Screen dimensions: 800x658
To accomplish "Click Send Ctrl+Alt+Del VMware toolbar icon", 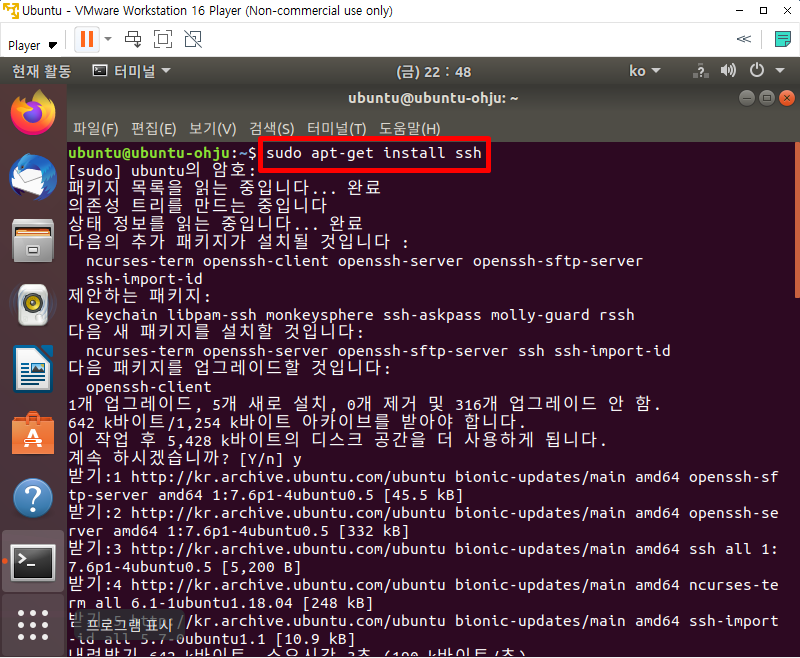I will (133, 39).
